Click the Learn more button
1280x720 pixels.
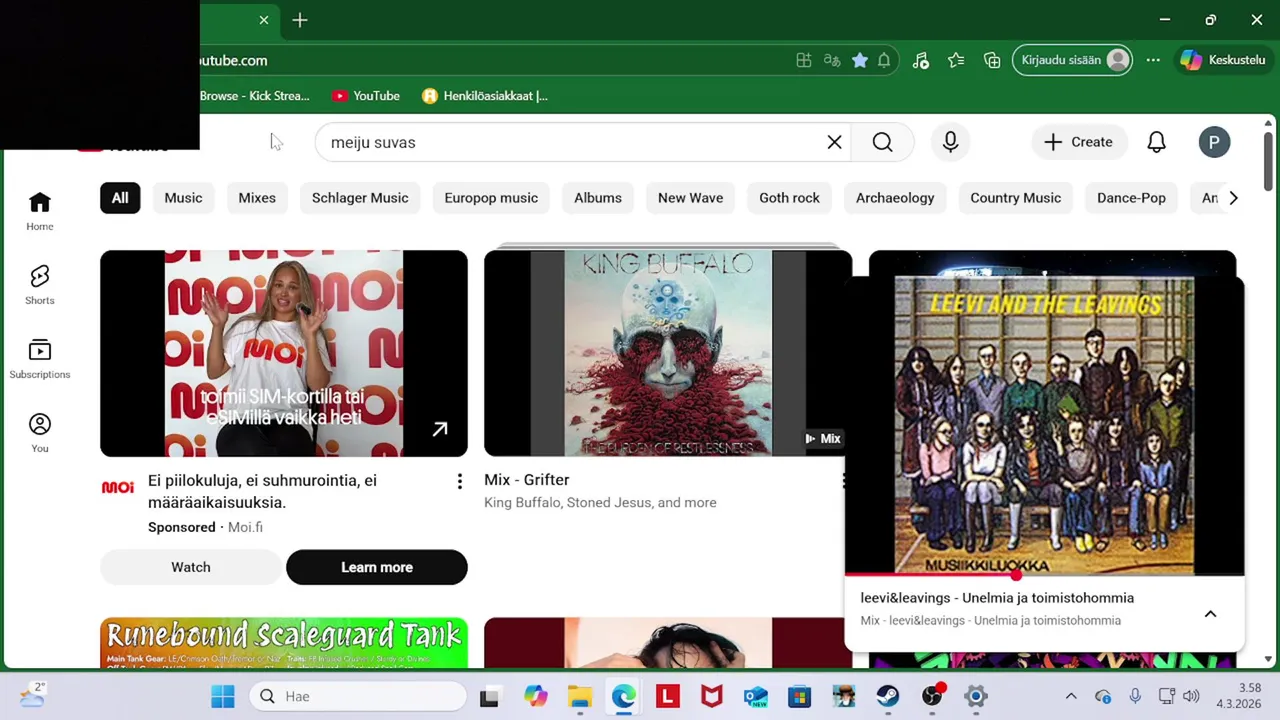pos(377,567)
